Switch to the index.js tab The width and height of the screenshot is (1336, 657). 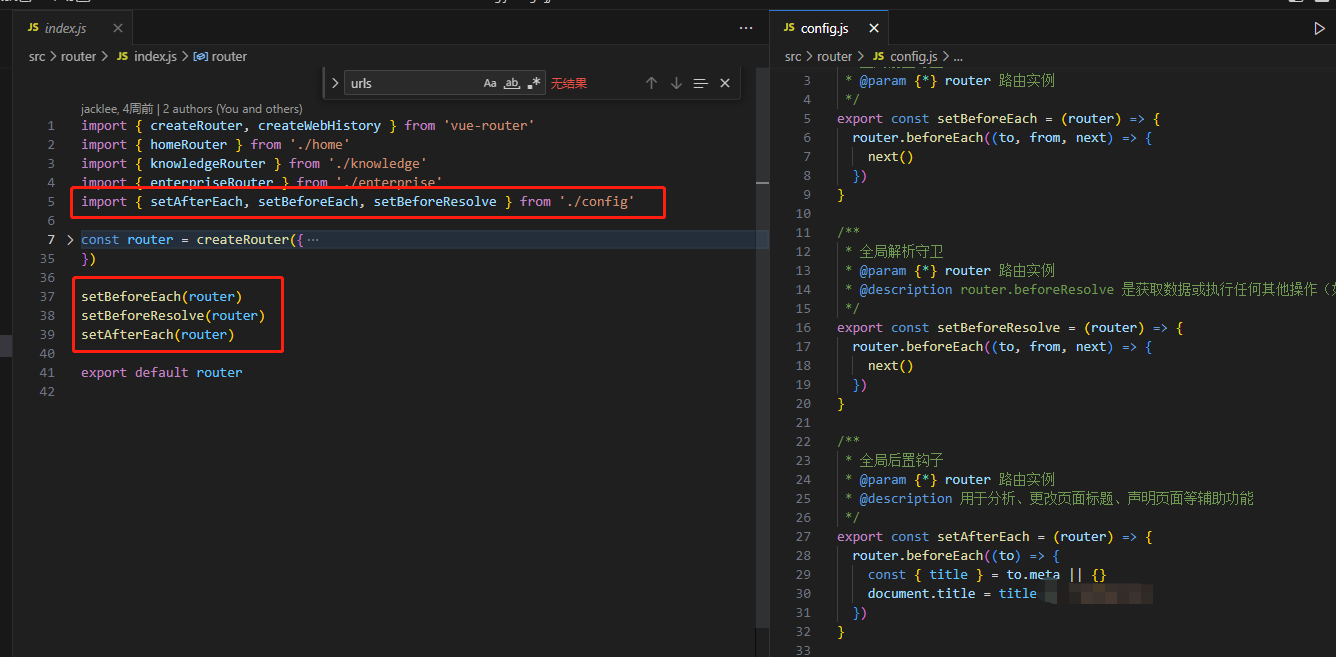(x=65, y=28)
